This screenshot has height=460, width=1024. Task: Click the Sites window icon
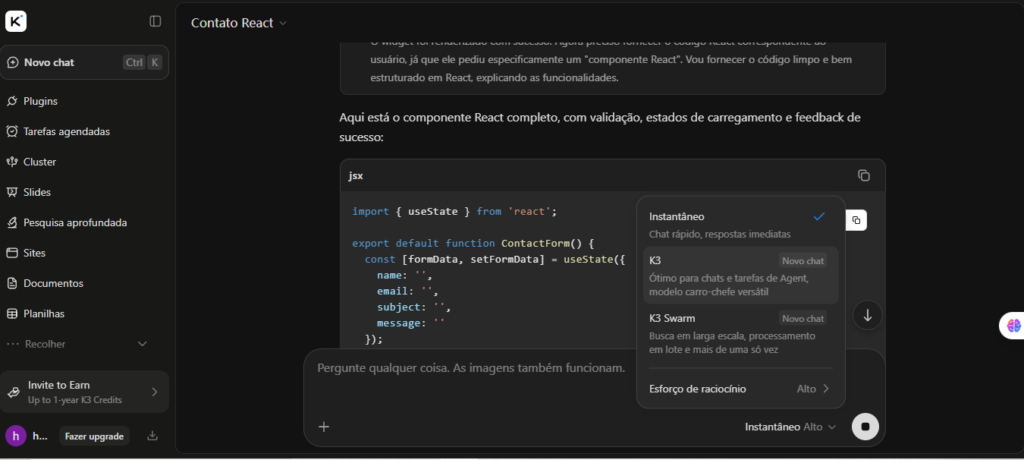[x=12, y=253]
